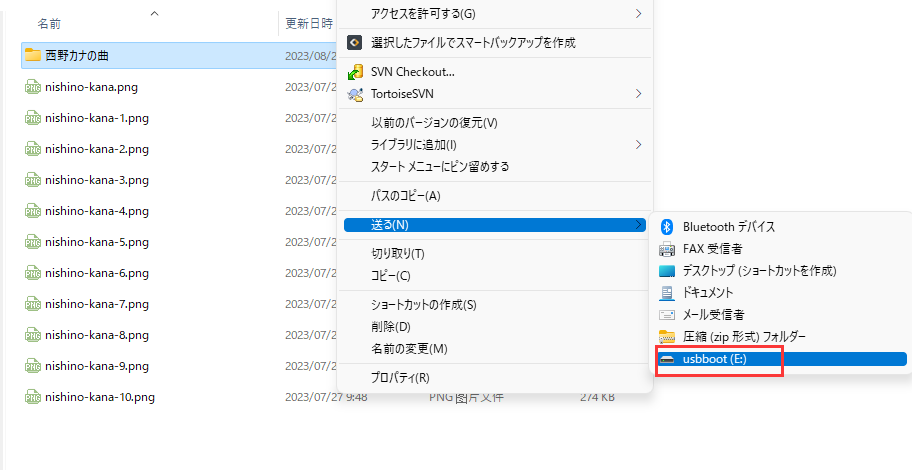Click the ドキュメント icon in submenu
This screenshot has width=912, height=470.
pos(668,293)
